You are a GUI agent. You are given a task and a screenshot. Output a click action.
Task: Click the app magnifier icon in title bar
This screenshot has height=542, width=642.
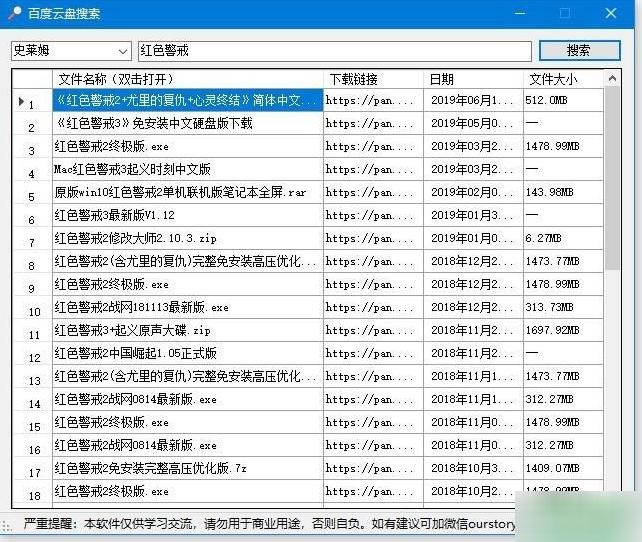coord(14,13)
